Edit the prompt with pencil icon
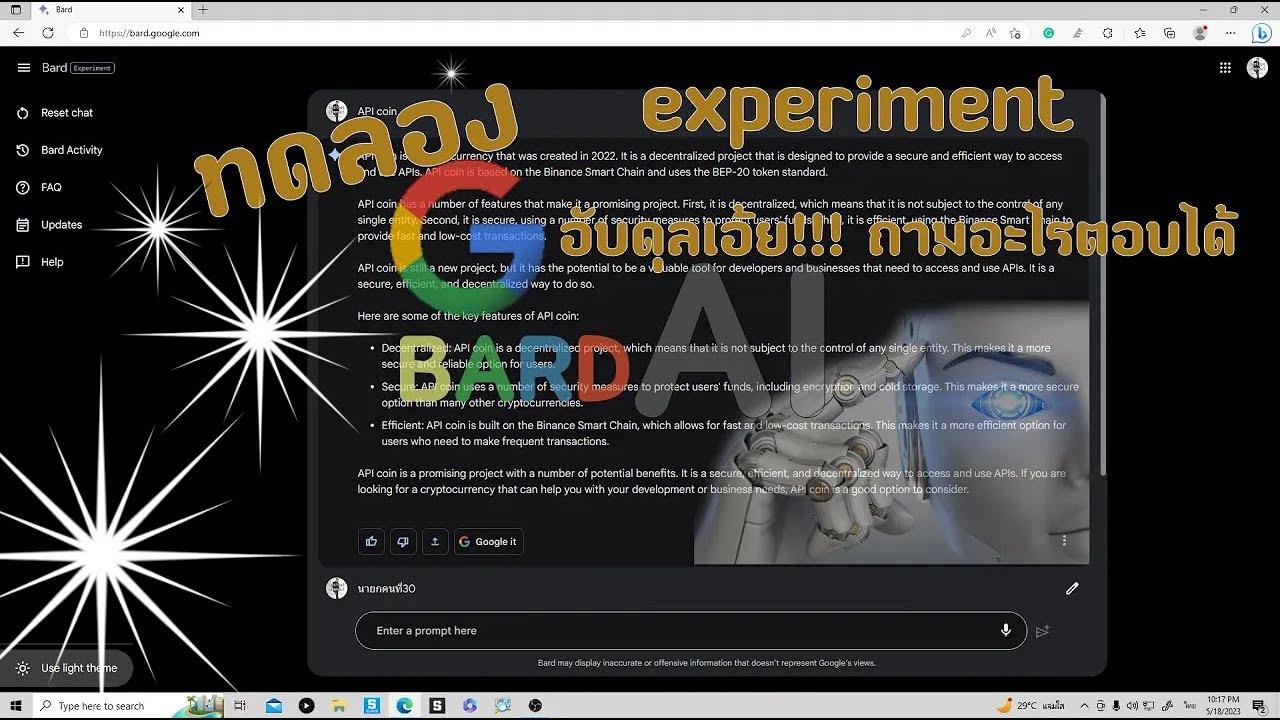The width and height of the screenshot is (1280, 720). click(x=1072, y=589)
